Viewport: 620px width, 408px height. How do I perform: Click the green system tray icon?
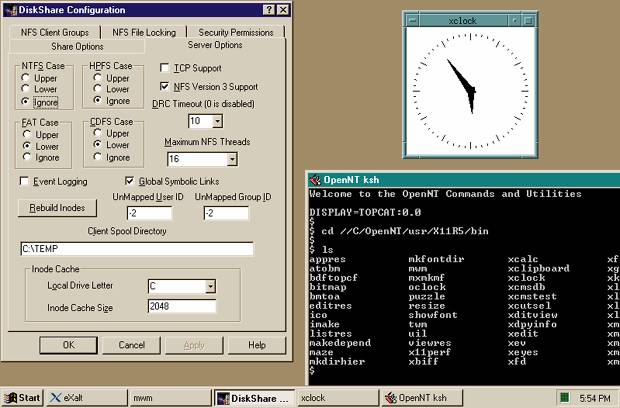coord(565,397)
